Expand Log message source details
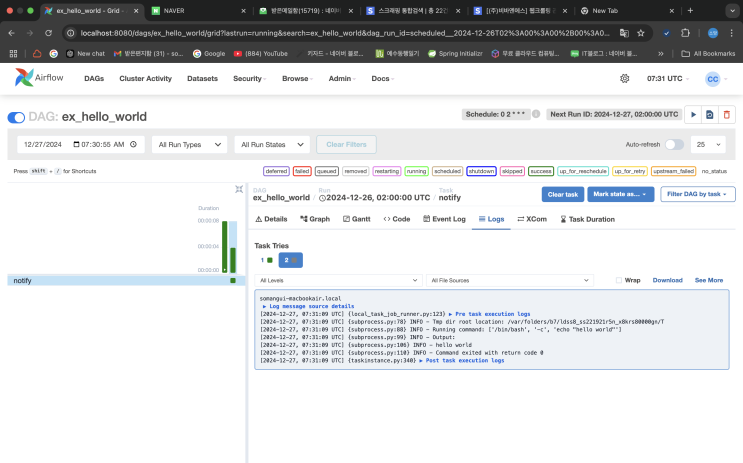 pyautogui.click(x=308, y=306)
